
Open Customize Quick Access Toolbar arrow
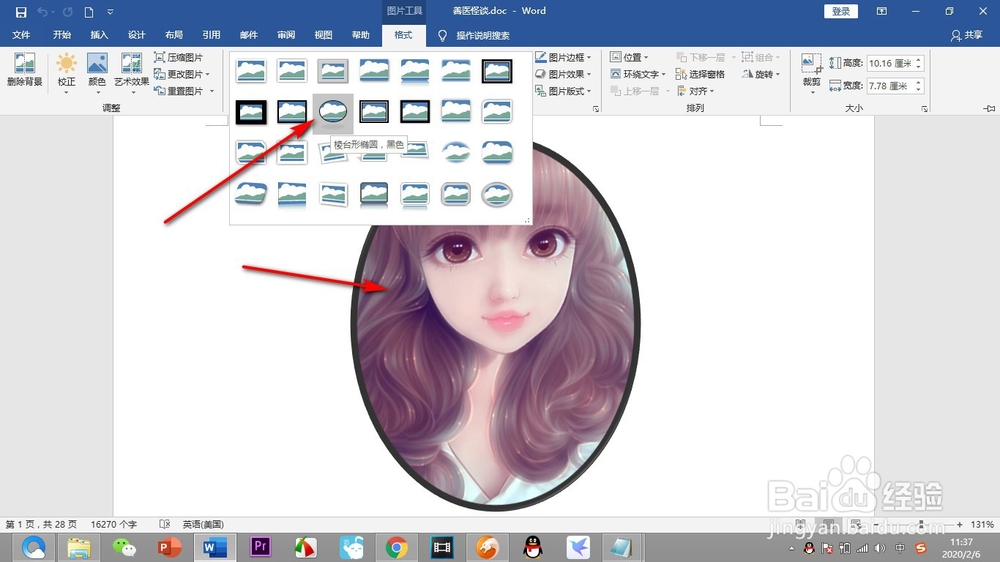point(110,11)
